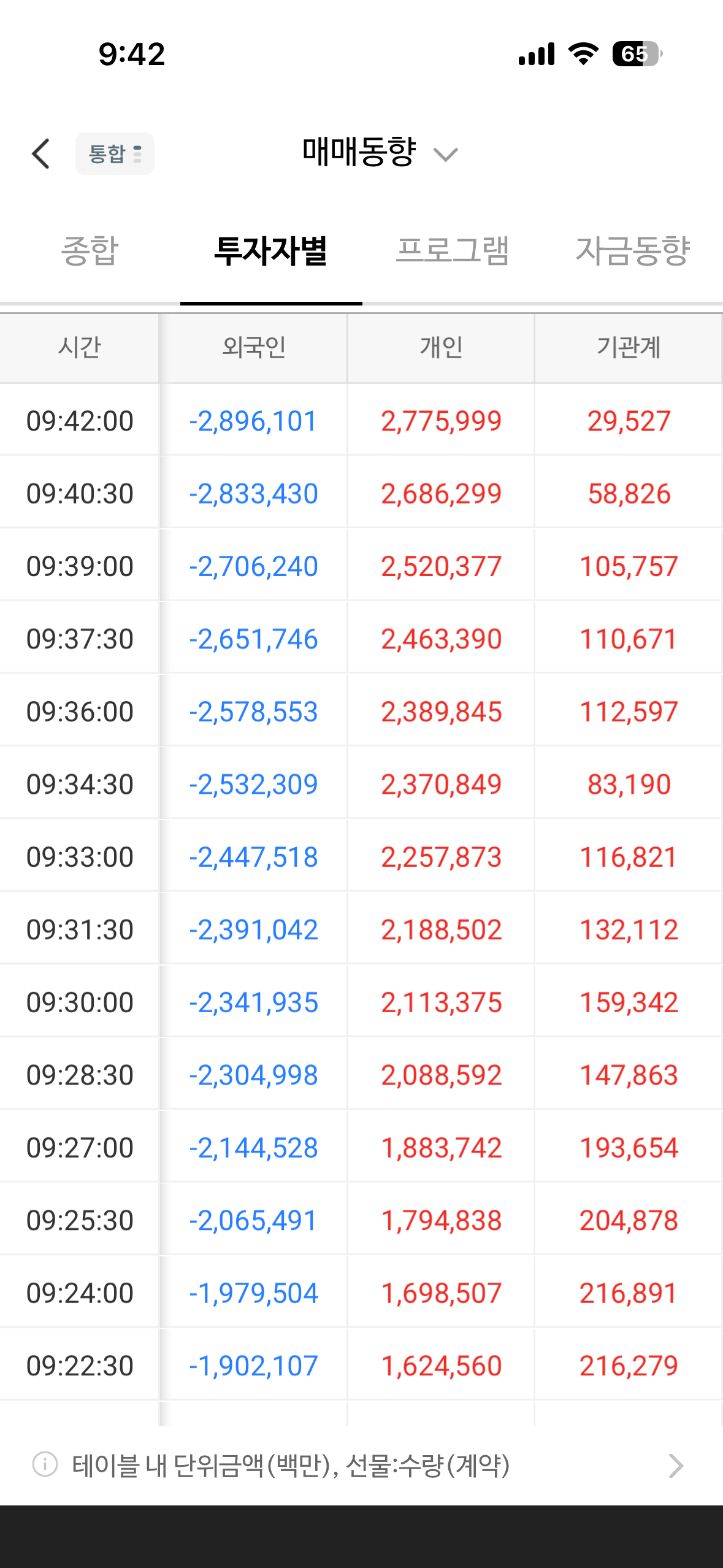The height and width of the screenshot is (1568, 723).
Task: Tap the Wi-Fi status icon
Action: pyautogui.click(x=584, y=54)
